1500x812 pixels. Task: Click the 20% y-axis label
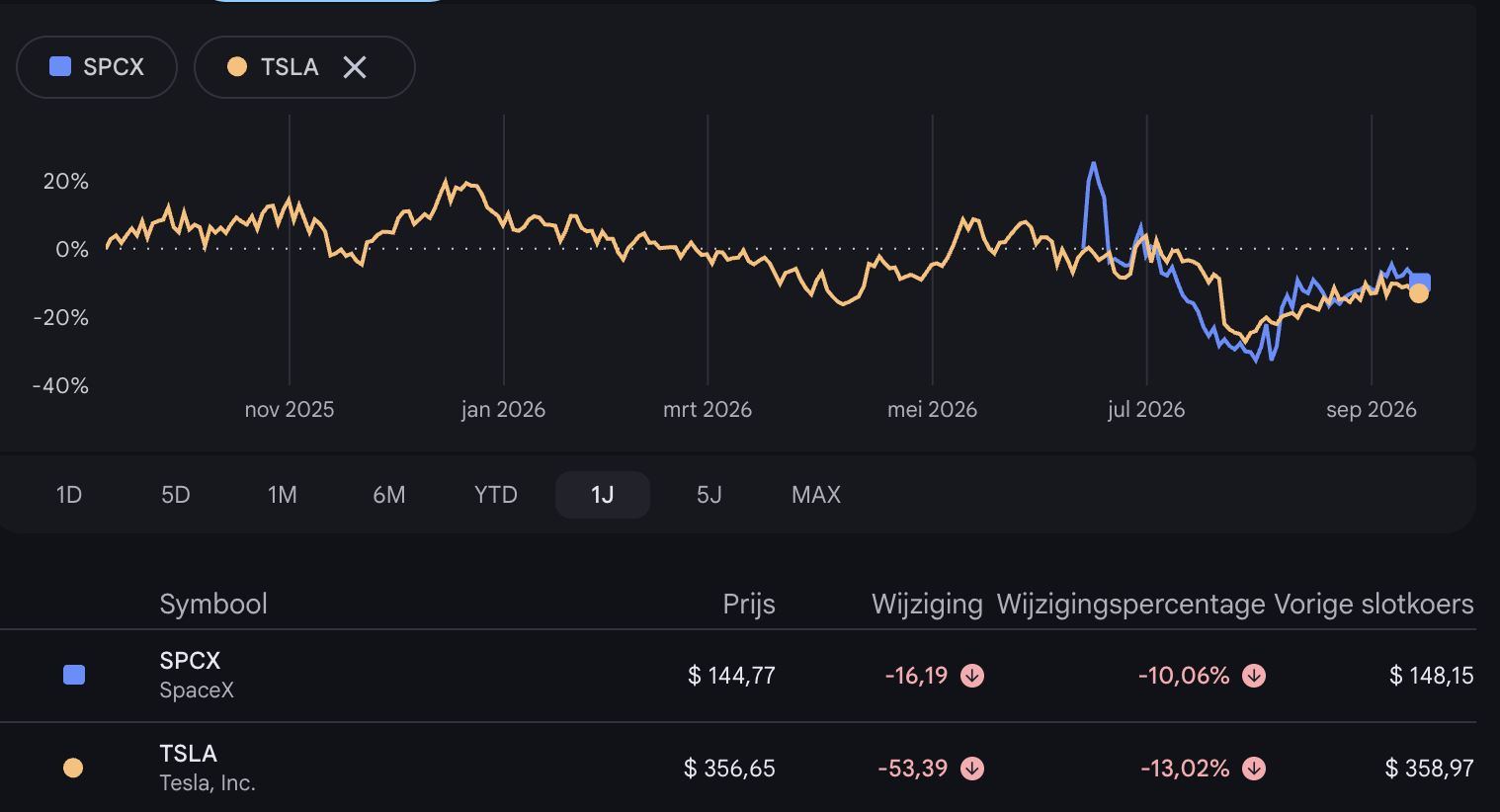(66, 182)
